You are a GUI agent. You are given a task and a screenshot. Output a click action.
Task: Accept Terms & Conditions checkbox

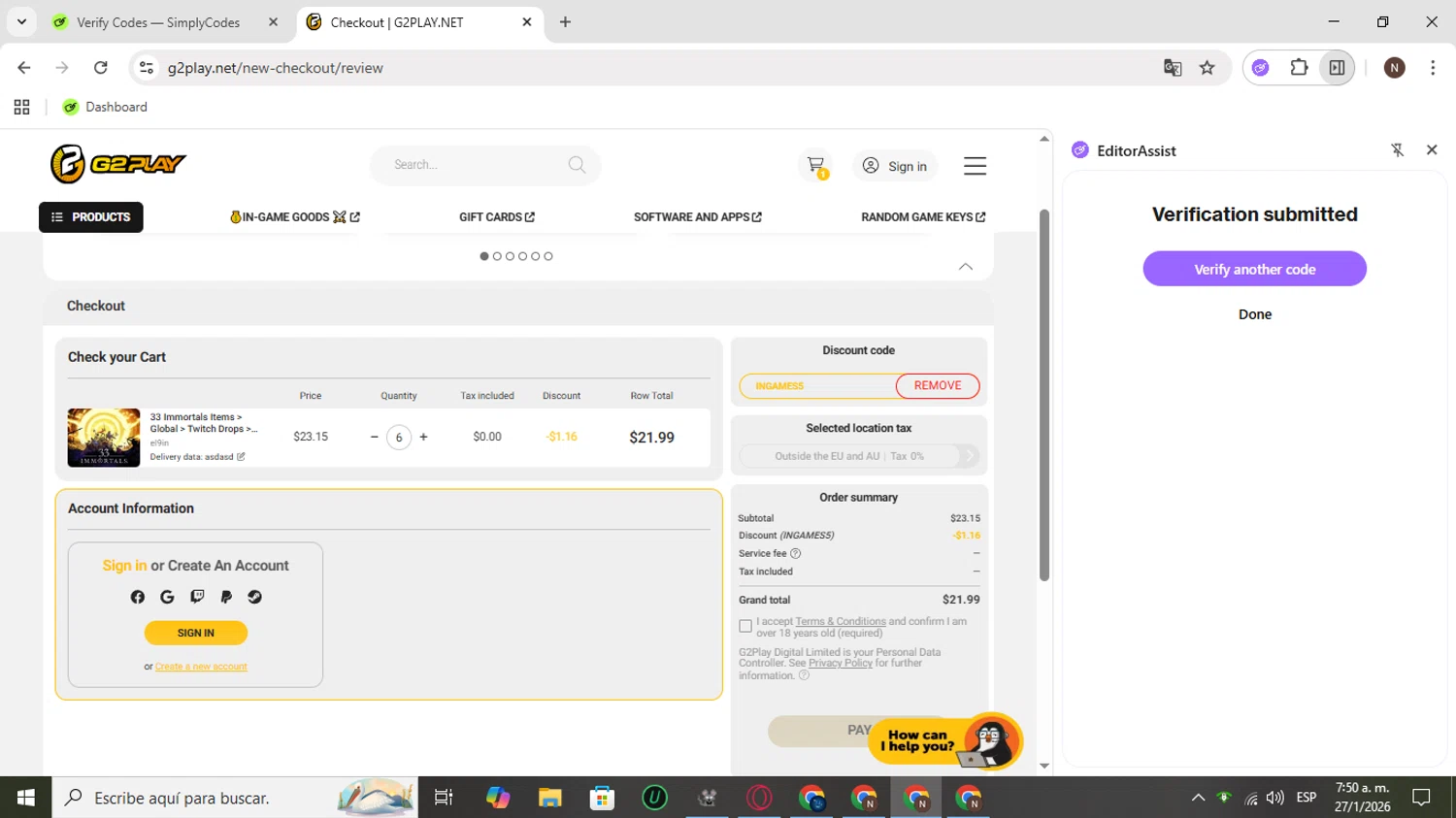(x=745, y=626)
